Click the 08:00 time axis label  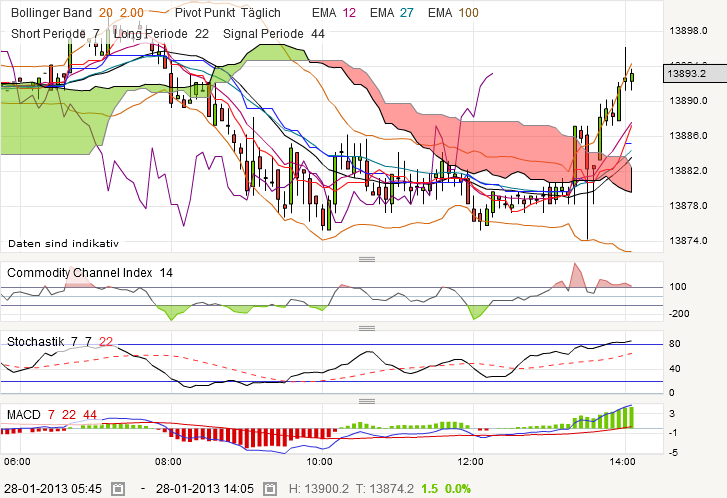click(x=168, y=462)
